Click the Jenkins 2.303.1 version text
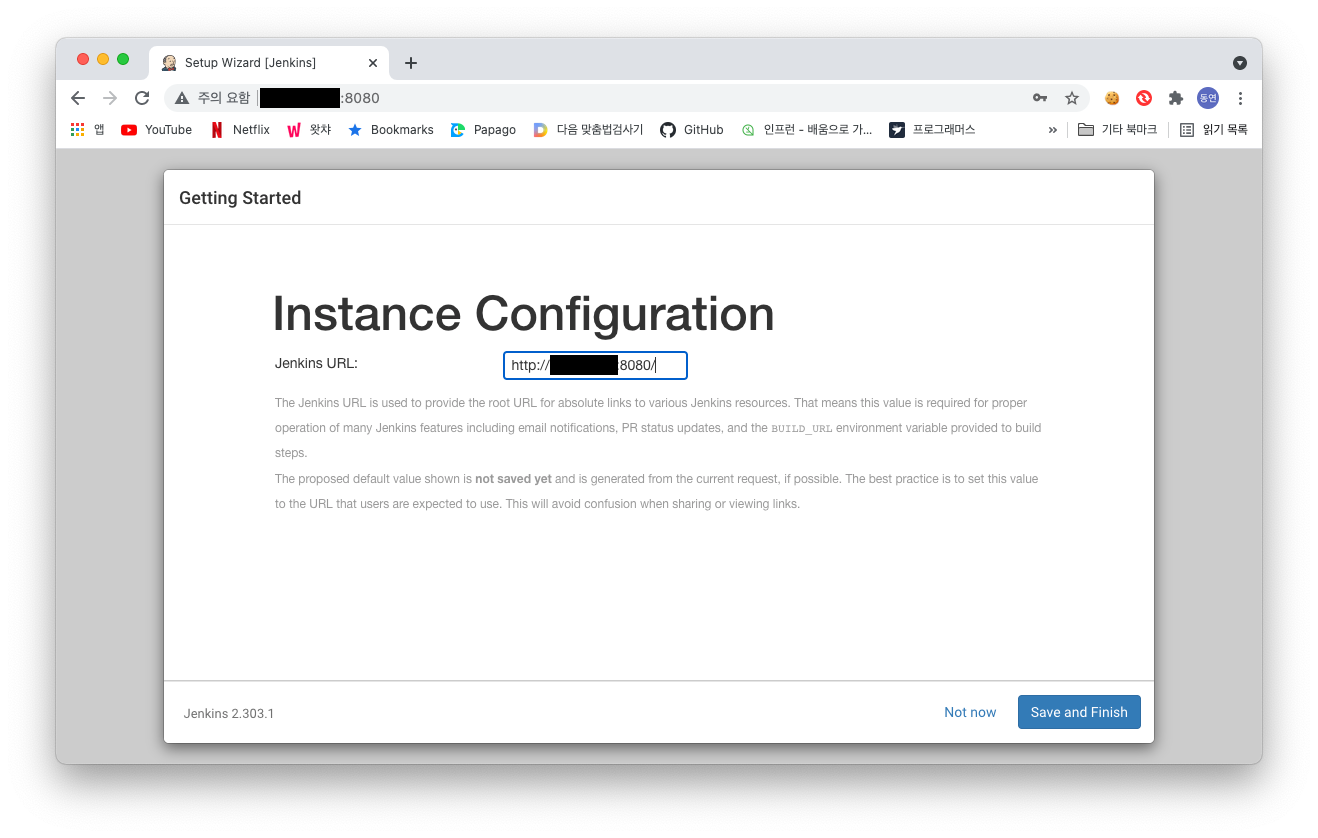This screenshot has width=1318, height=838. click(229, 713)
